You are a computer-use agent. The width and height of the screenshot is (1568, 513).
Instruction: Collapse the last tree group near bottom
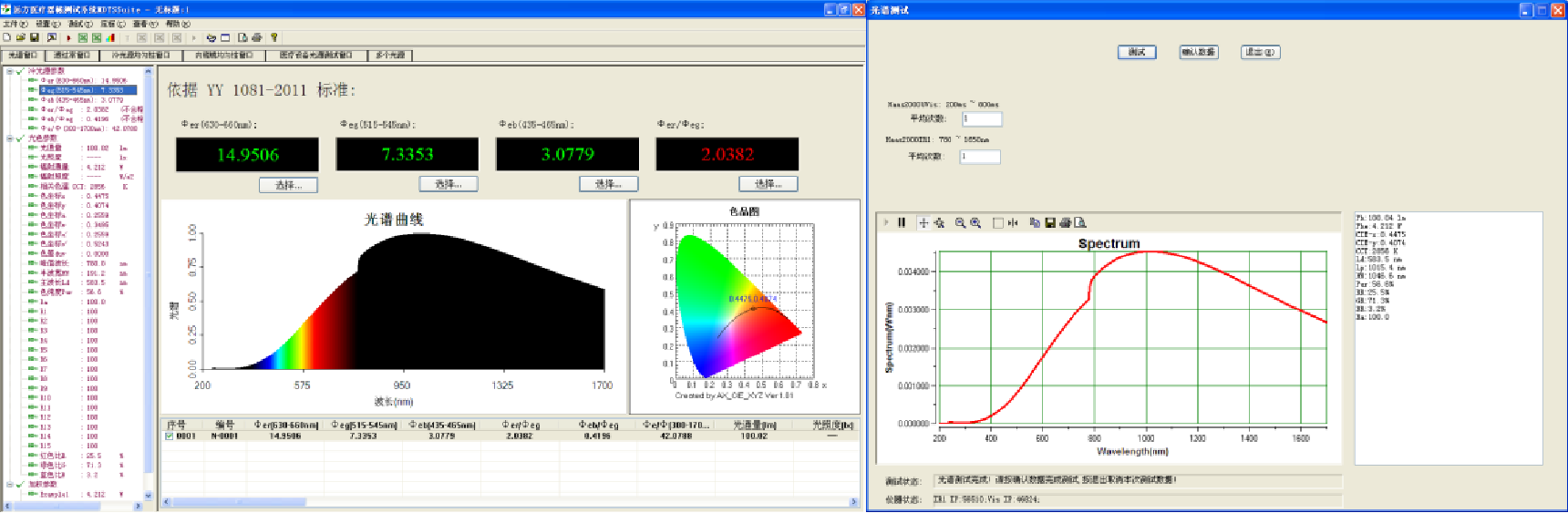10,485
